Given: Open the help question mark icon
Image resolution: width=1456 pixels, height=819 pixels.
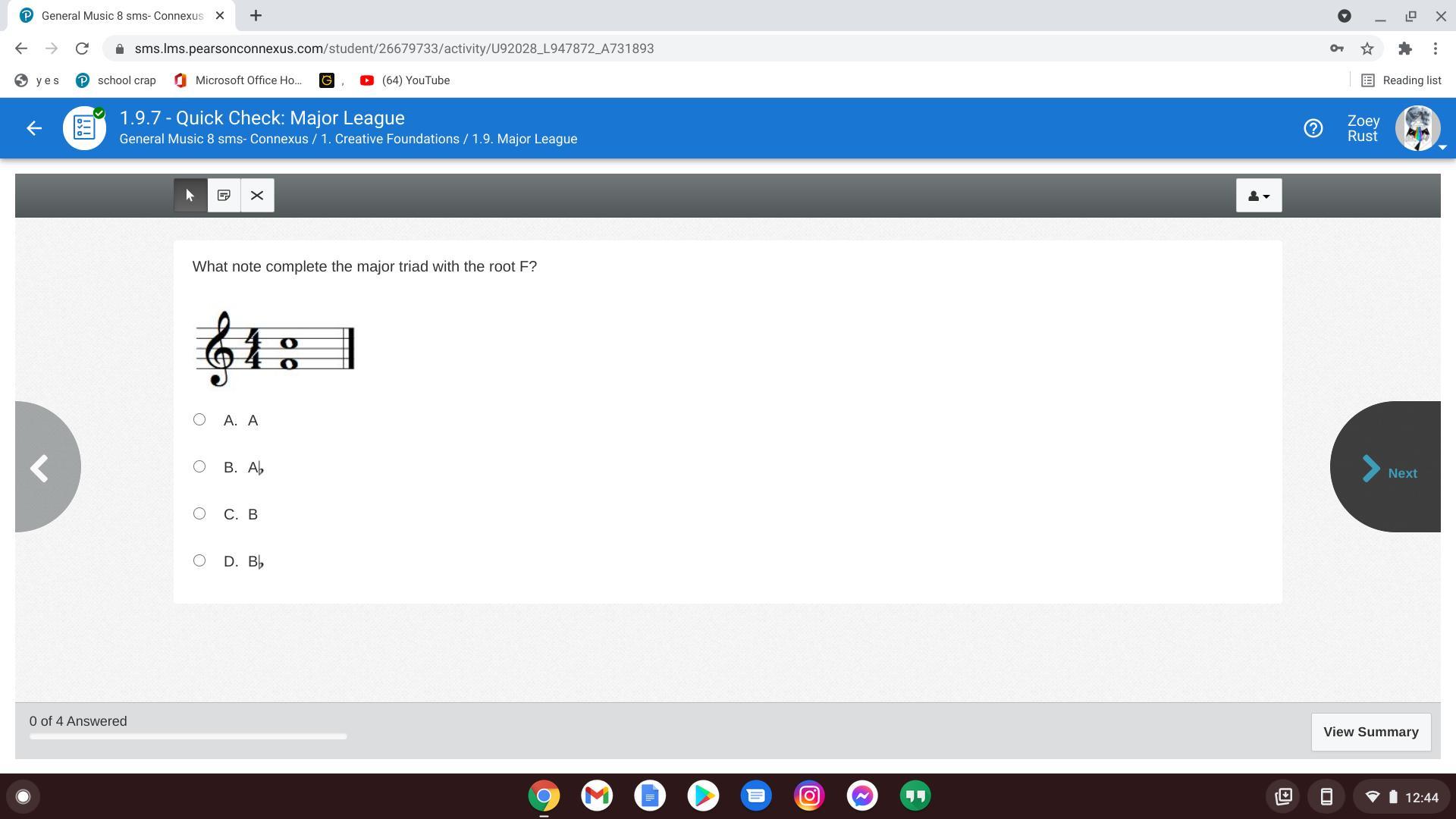Looking at the screenshot, I should (x=1313, y=129).
